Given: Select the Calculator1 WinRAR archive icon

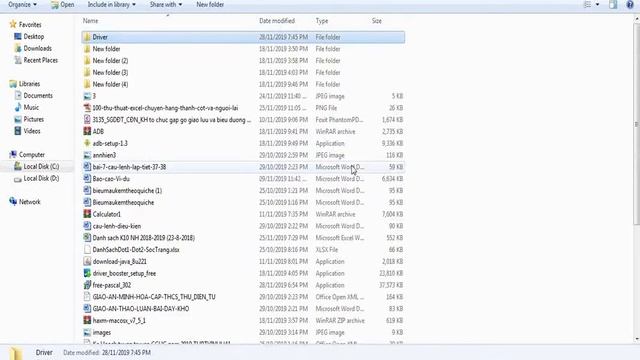Looking at the screenshot, I should click(x=87, y=214).
